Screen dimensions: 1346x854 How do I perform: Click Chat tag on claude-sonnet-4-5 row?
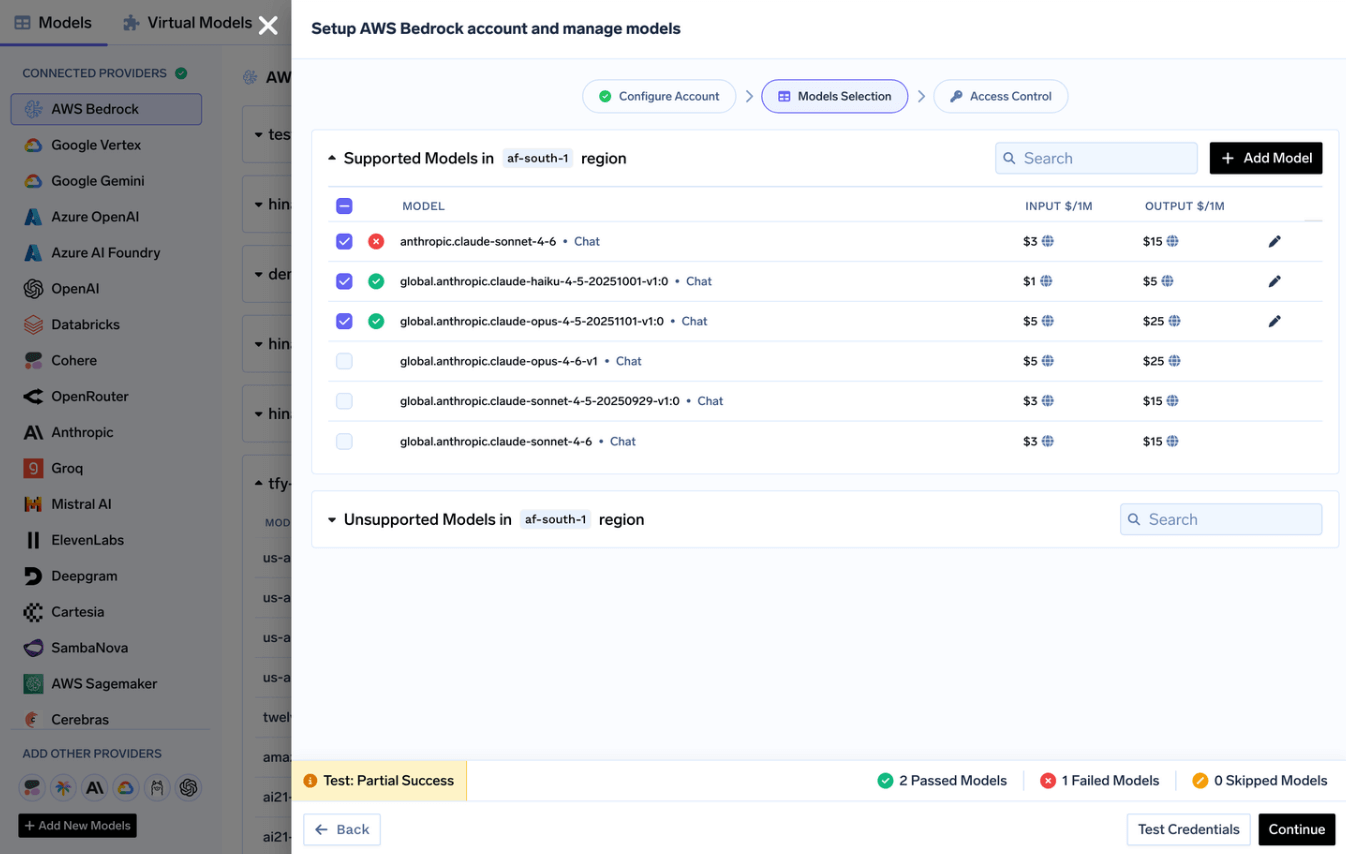click(710, 401)
